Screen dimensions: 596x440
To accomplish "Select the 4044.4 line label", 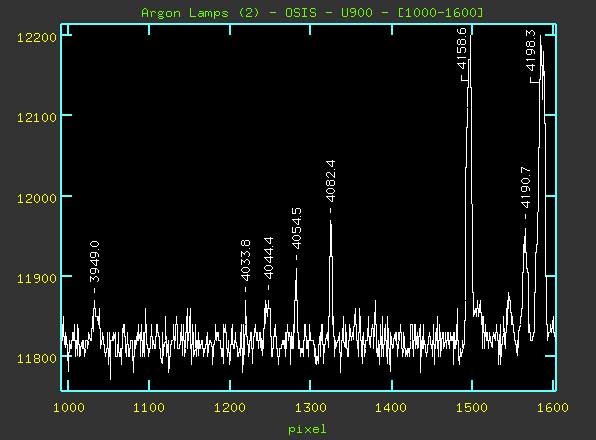I will tap(268, 258).
